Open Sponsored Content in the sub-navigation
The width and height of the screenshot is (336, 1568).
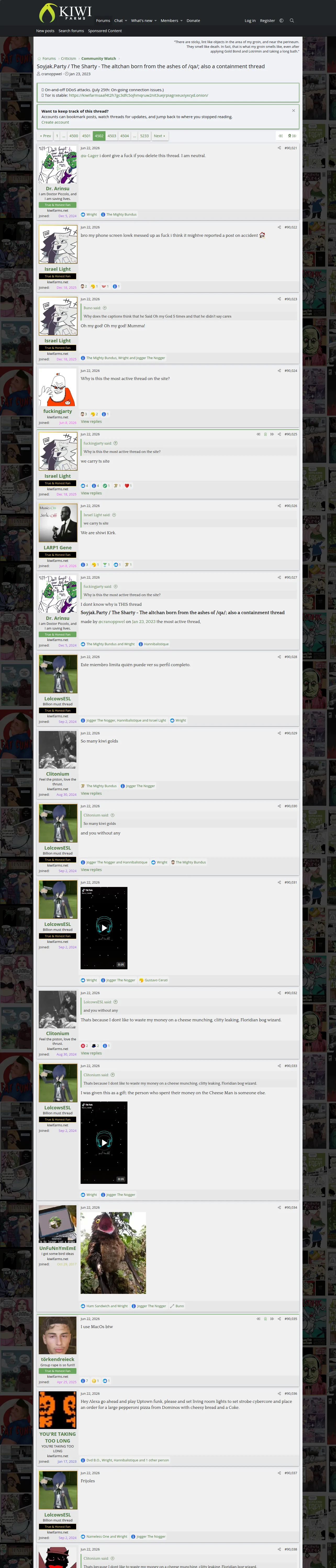pyautogui.click(x=105, y=31)
